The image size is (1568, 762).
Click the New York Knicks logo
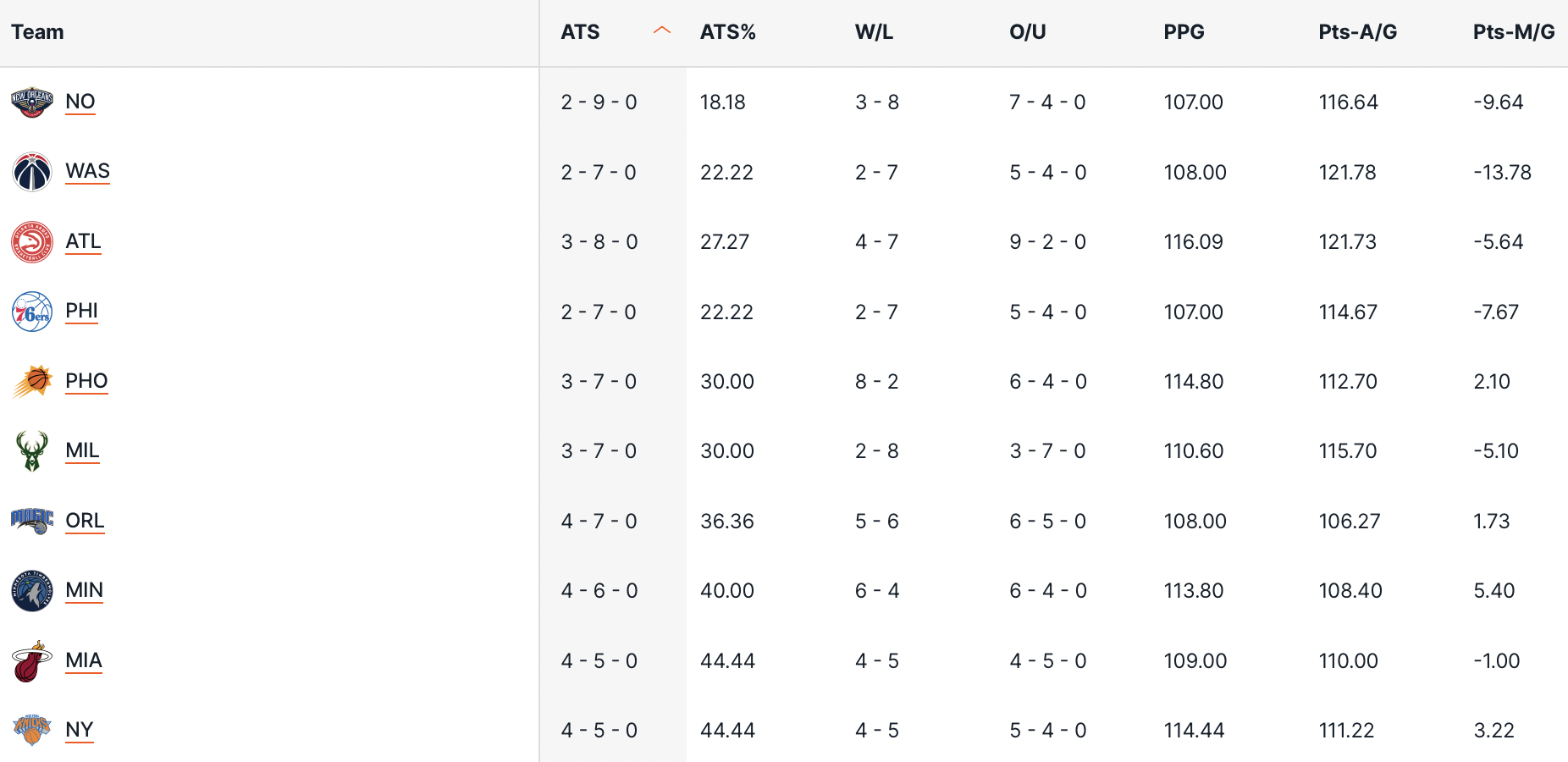pos(32,730)
